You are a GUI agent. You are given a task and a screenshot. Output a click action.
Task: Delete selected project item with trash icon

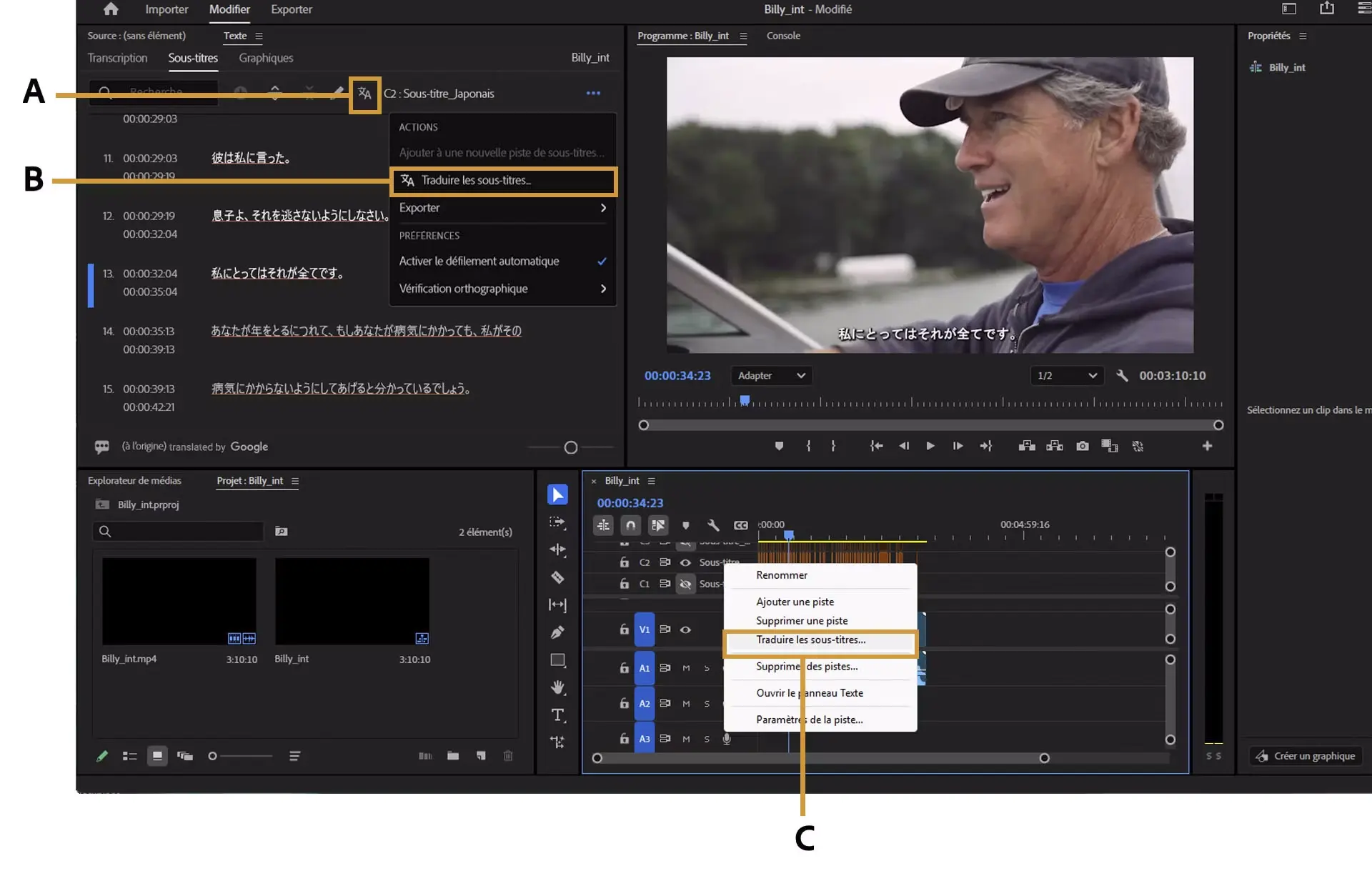[x=509, y=756]
